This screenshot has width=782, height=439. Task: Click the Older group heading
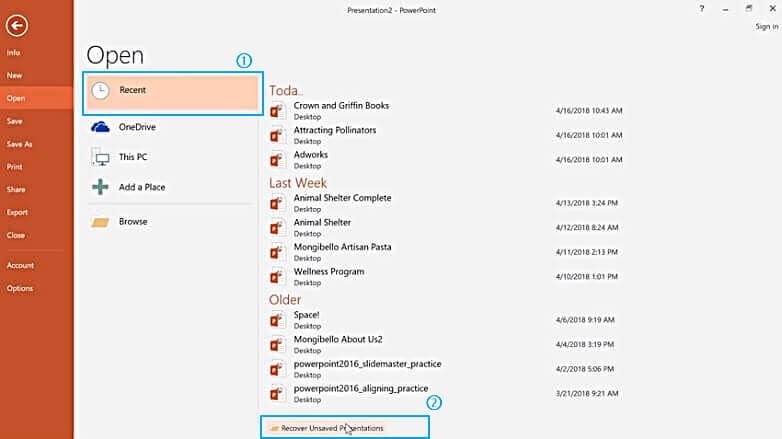coord(285,300)
